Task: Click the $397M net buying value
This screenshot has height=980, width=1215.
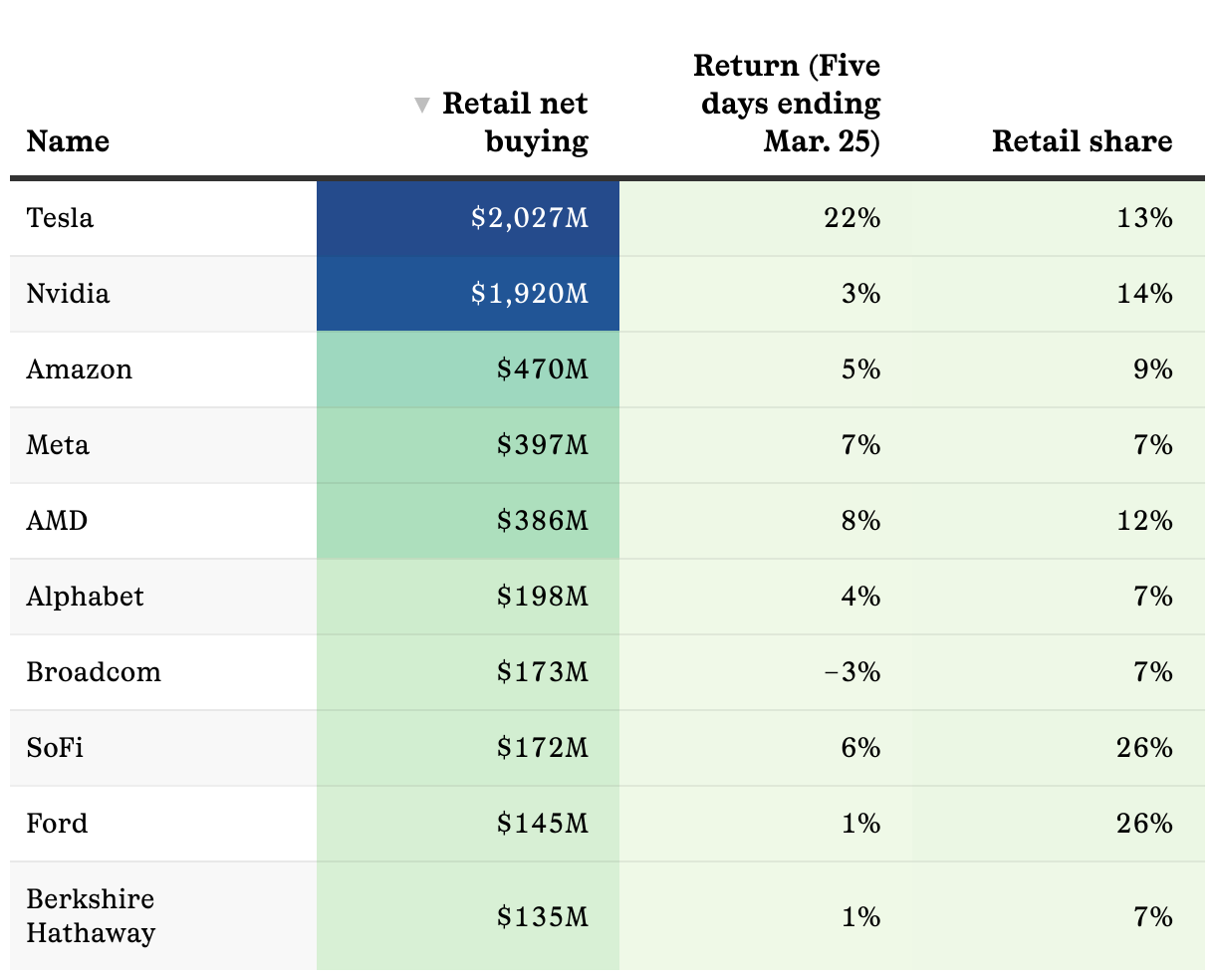Action: pyautogui.click(x=543, y=445)
